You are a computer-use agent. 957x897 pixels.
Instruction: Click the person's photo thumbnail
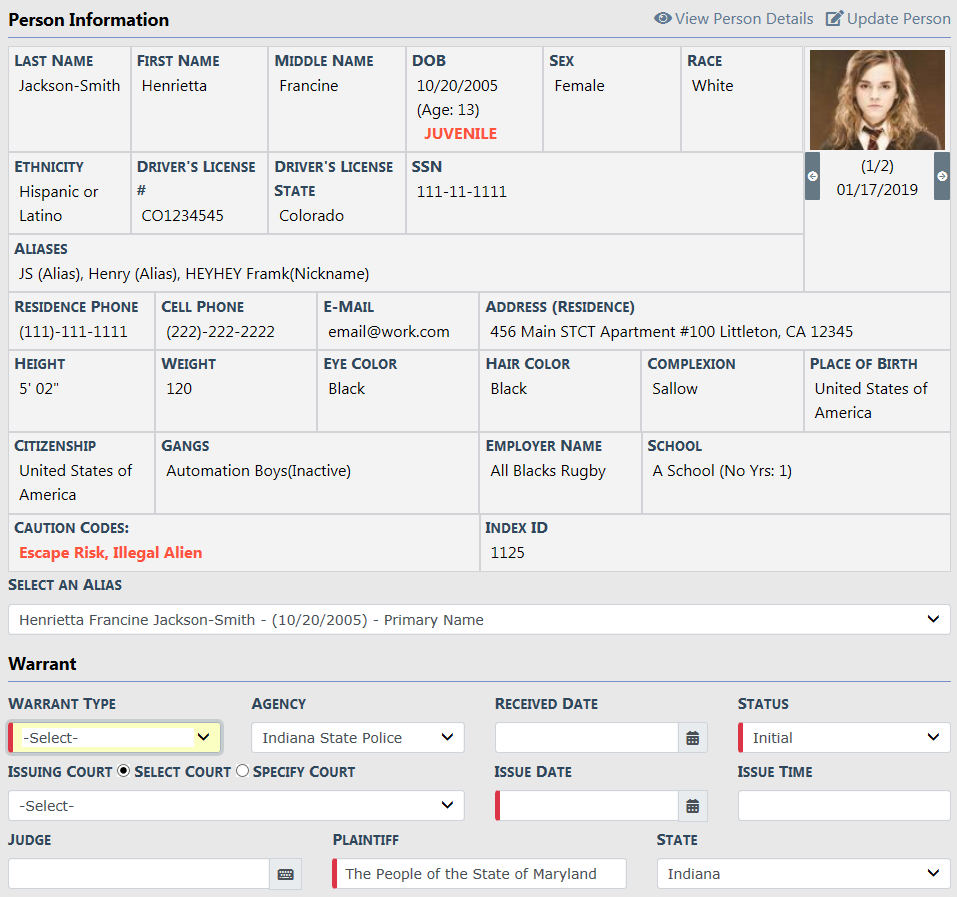click(x=876, y=99)
